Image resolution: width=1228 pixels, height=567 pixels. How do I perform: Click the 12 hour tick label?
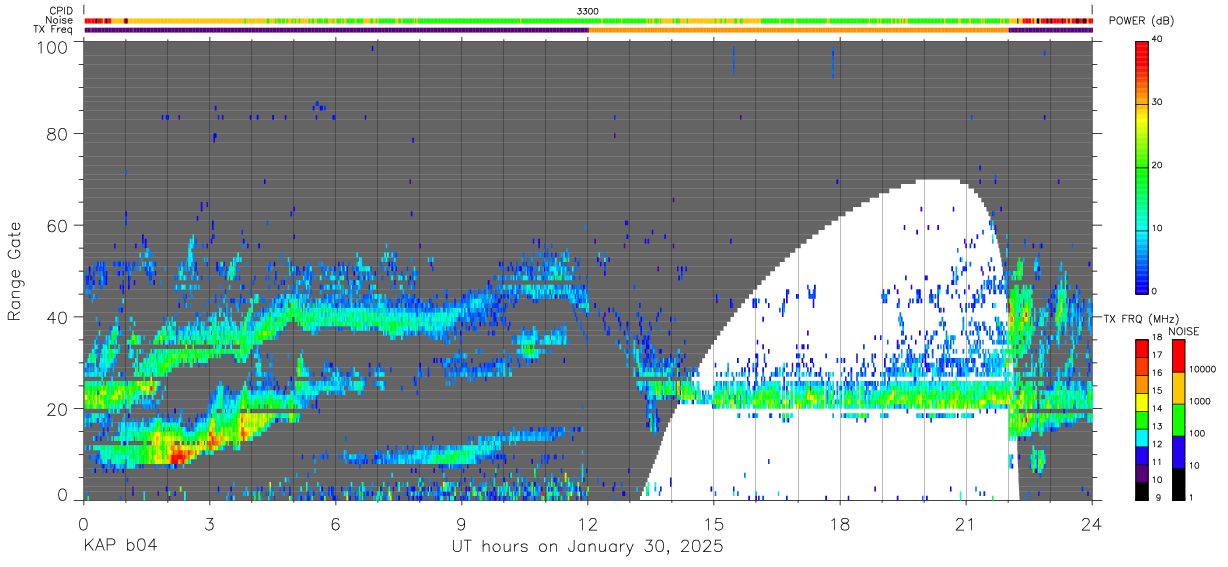click(x=588, y=524)
